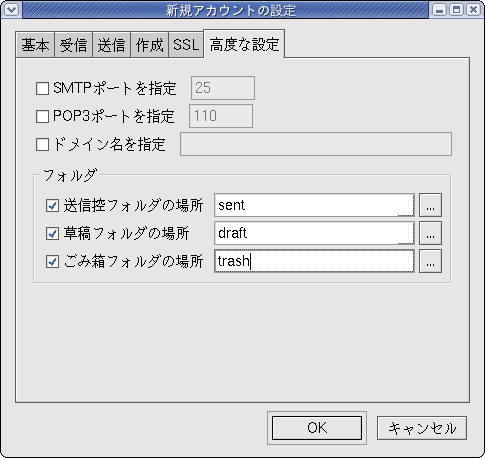485x458 pixels.
Task: Focus the sent folder text field
Action: [x=314, y=205]
